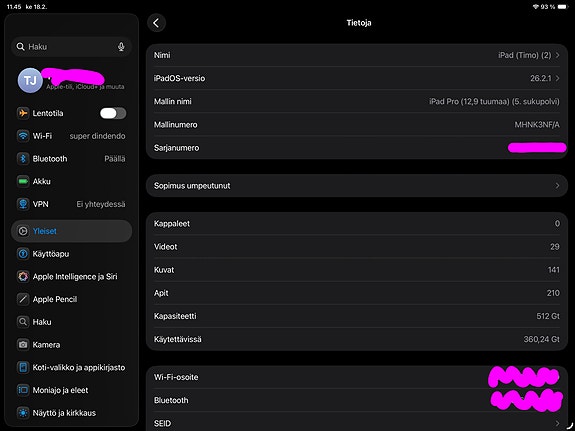The width and height of the screenshot is (575, 431).
Task: Tap the Näyttö ja kirkkaus icon
Action: [x=23, y=413]
